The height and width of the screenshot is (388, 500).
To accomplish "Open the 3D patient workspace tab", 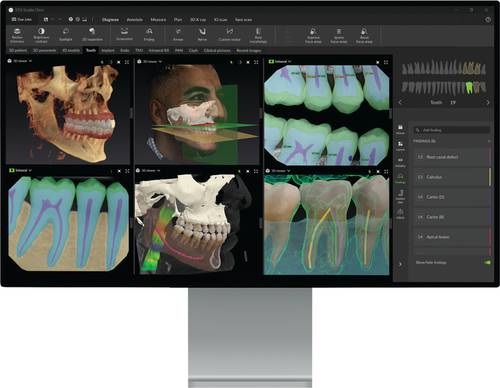I will 18,50.
